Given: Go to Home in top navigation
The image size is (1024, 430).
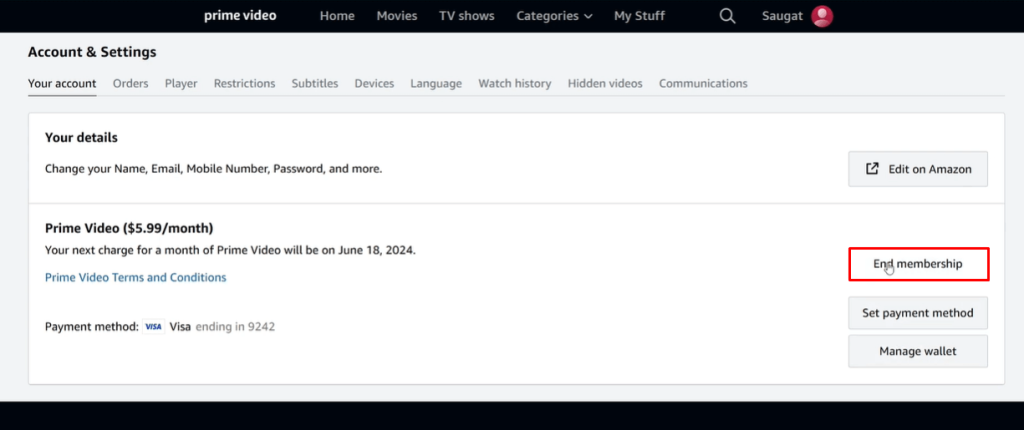Looking at the screenshot, I should (337, 16).
